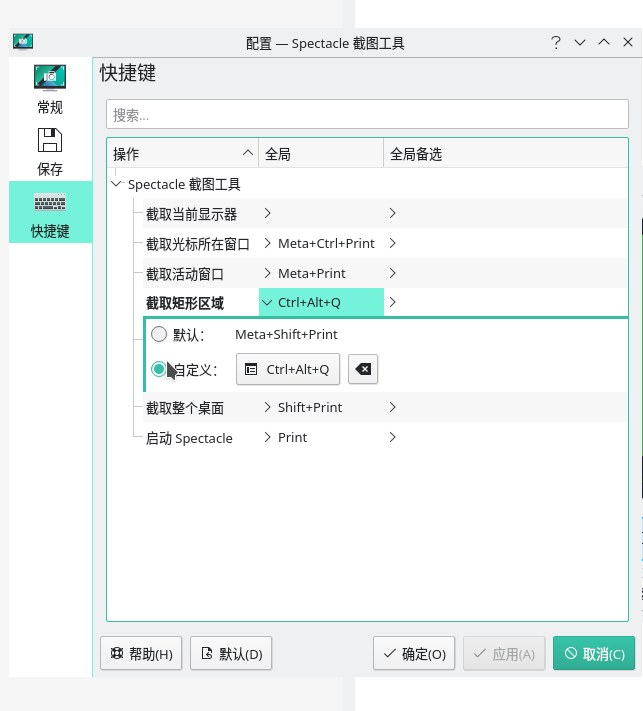
Task: Select the 截取矩形区域 row label
Action: 185,303
